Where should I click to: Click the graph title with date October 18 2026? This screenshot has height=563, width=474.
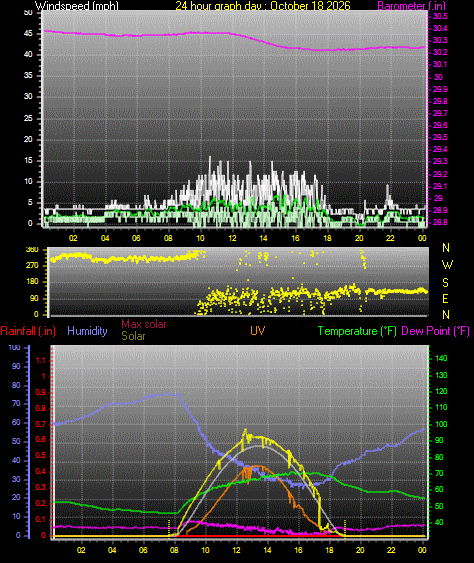click(263, 6)
